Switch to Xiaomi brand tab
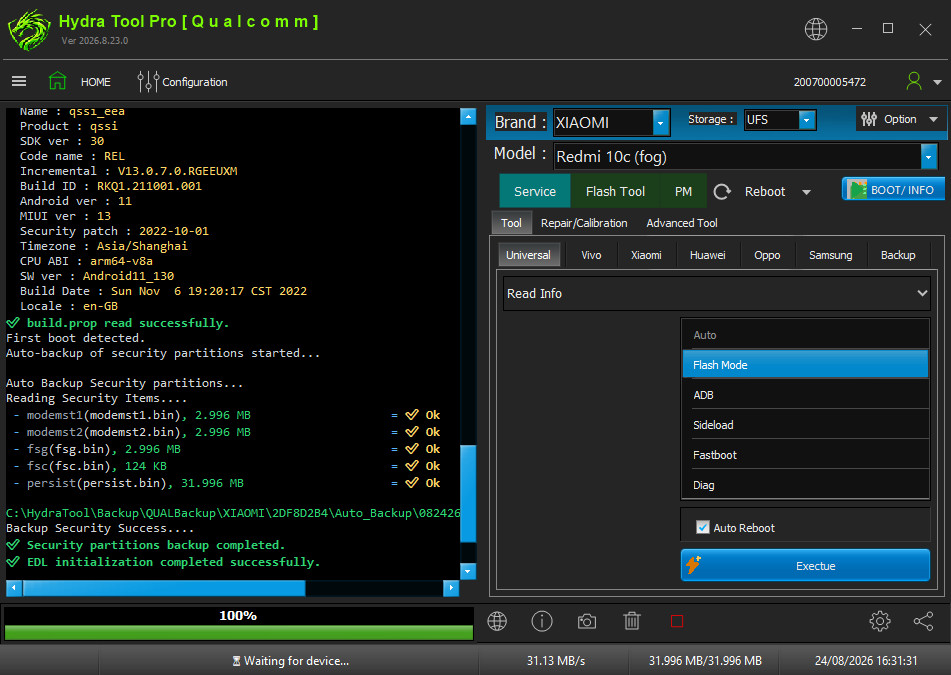The image size is (951, 675). point(646,255)
